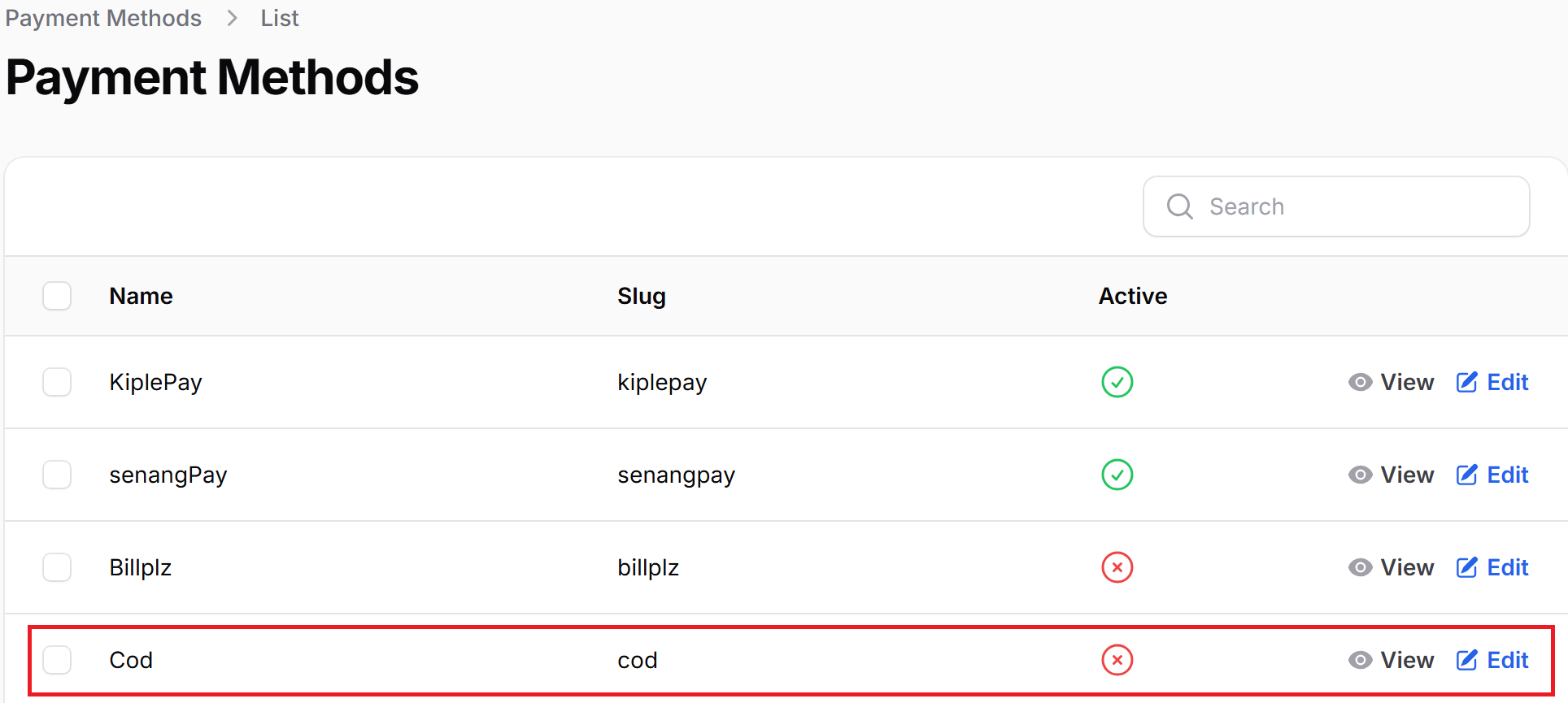Screen dimensions: 1568x703
Task: Click the pencil edit icon for senangPay
Action: coord(1466,475)
